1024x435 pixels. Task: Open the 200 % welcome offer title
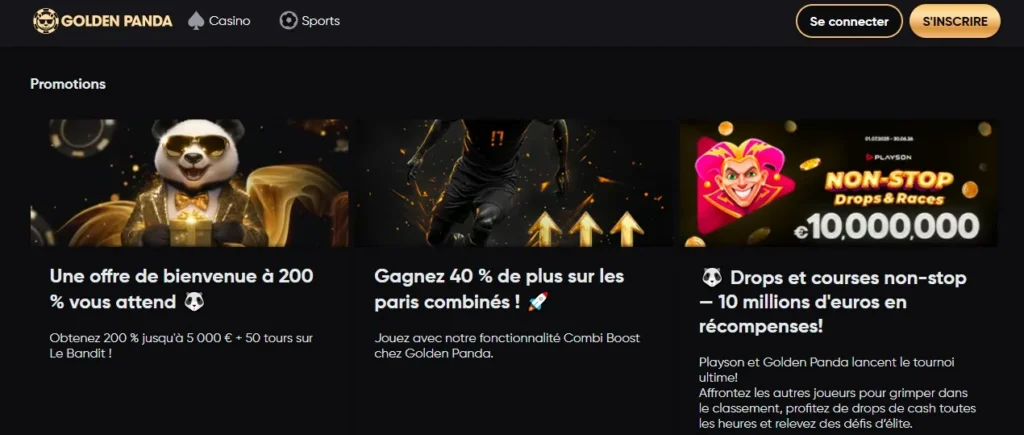pos(182,289)
